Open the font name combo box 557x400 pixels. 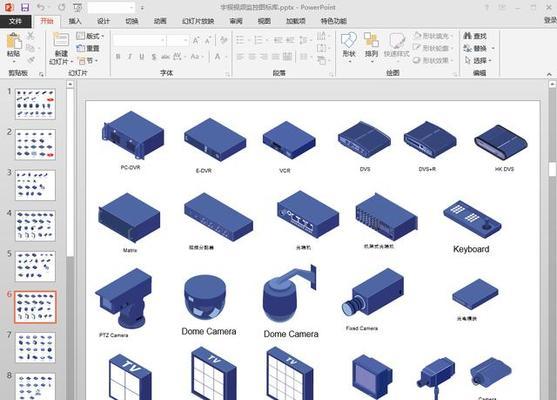point(139,40)
